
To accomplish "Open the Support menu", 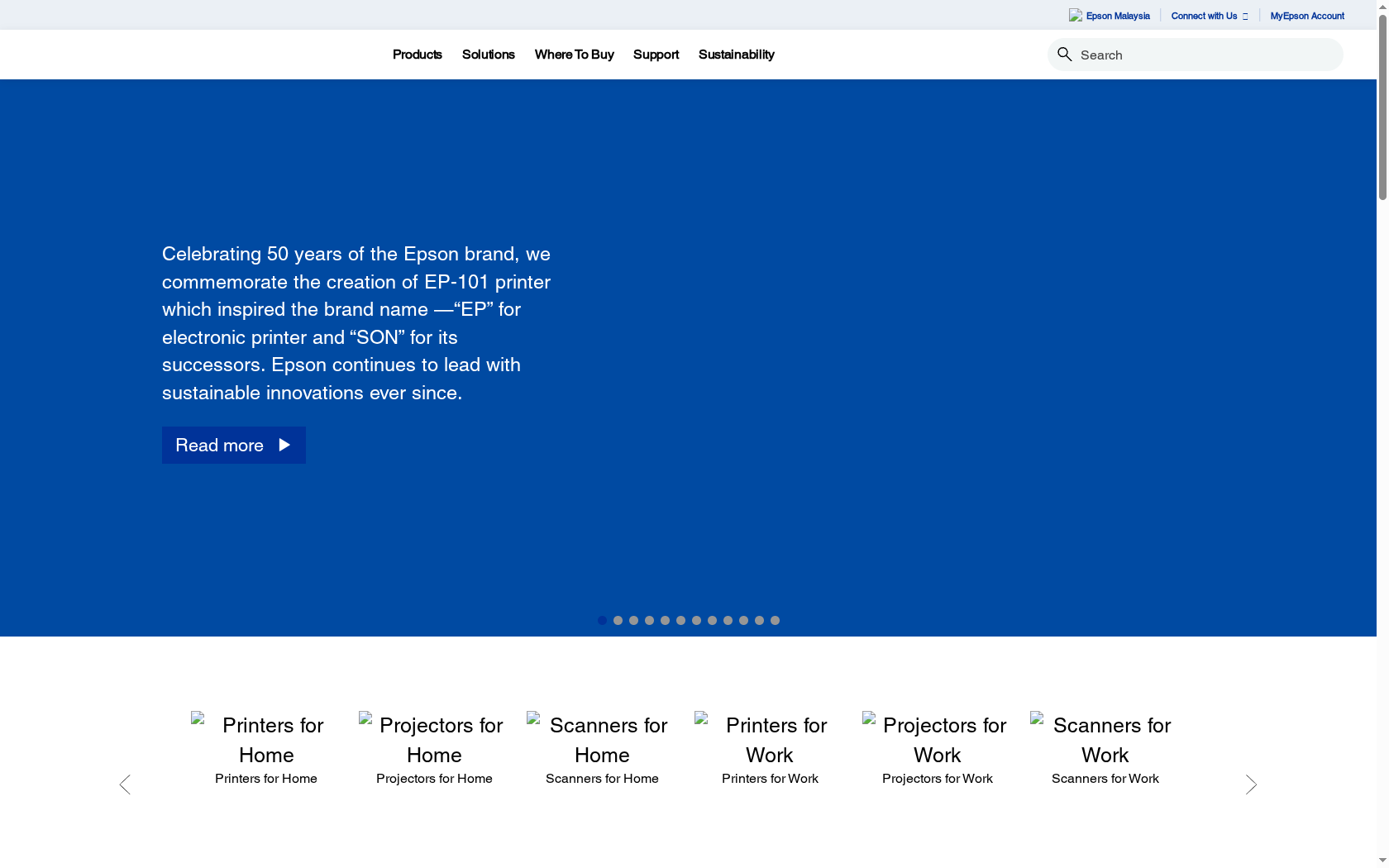I will (x=656, y=55).
